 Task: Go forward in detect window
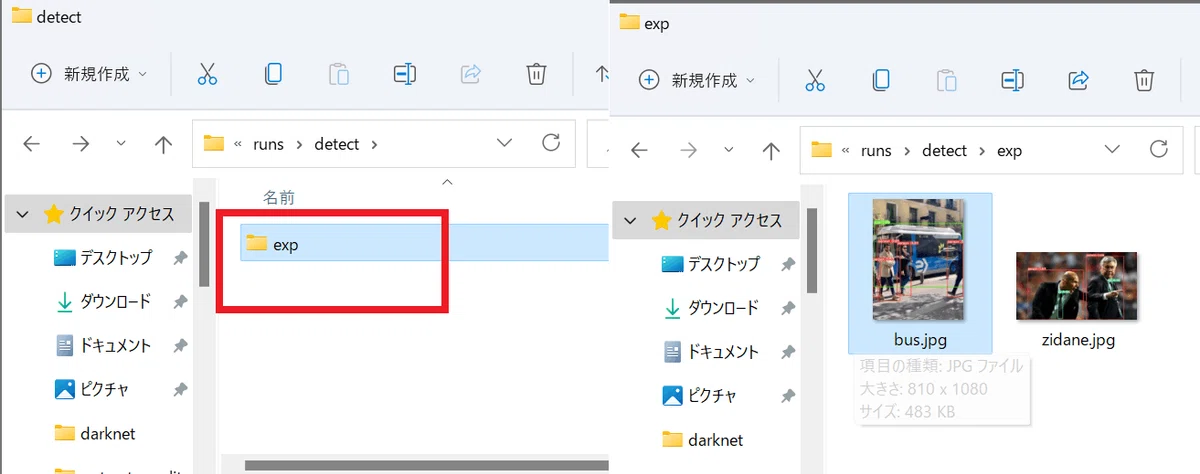[x=79, y=144]
